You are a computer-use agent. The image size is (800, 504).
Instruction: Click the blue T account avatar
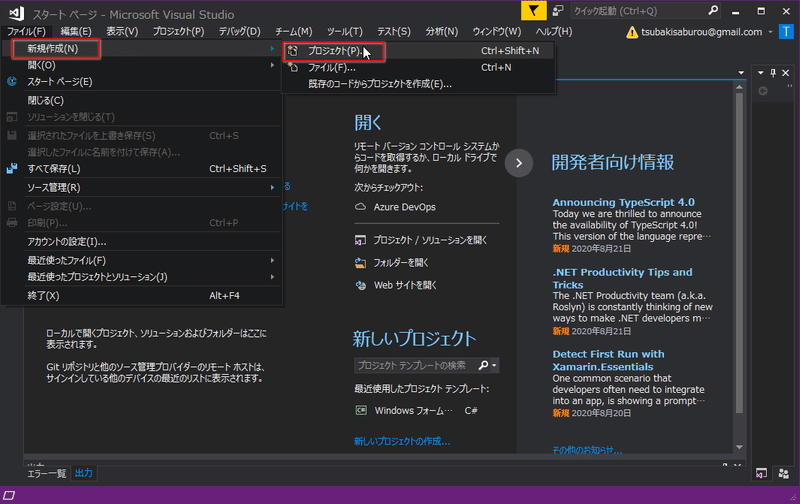[x=786, y=32]
